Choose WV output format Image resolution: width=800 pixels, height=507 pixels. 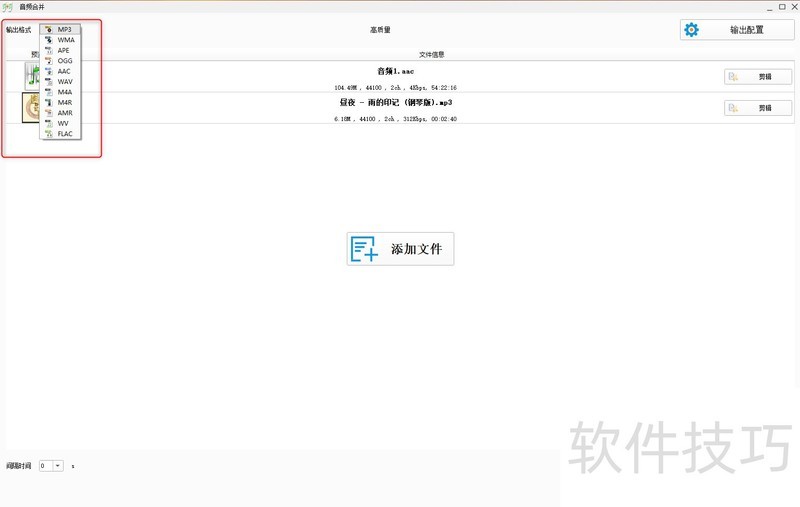[x=60, y=123]
